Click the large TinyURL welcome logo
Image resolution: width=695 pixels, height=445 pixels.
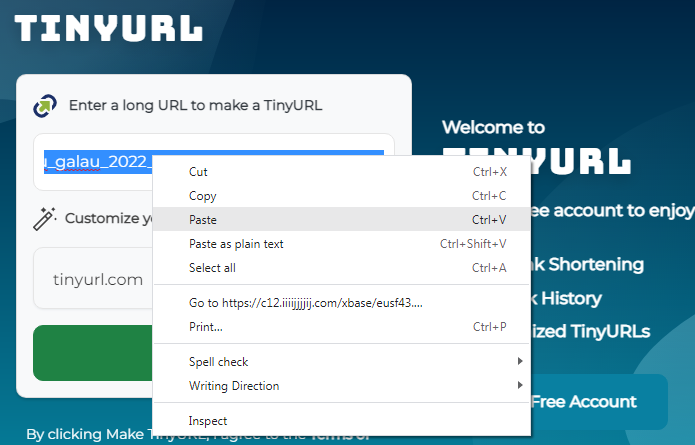[x=581, y=161]
